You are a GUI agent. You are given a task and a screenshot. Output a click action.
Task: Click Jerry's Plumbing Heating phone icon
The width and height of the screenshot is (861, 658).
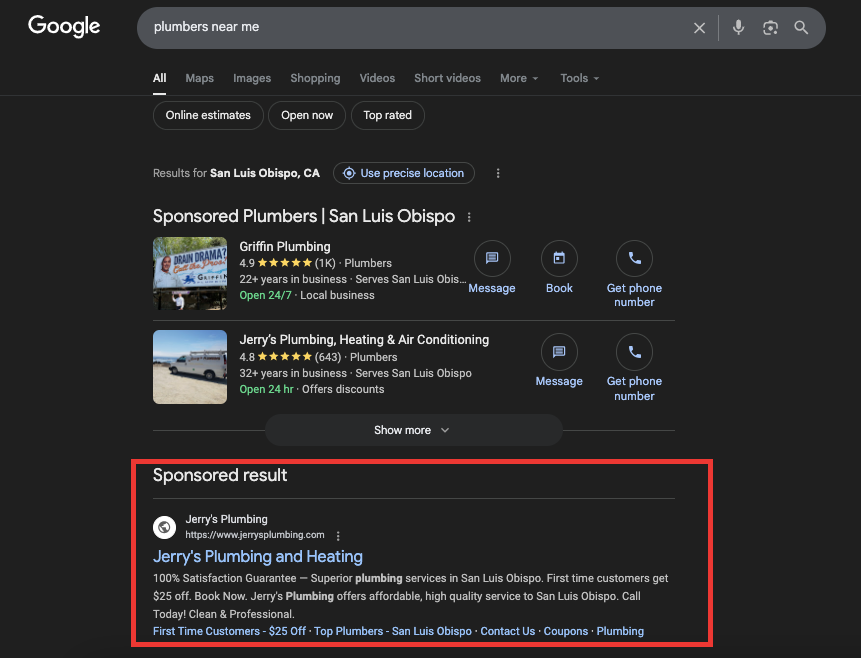(x=634, y=352)
